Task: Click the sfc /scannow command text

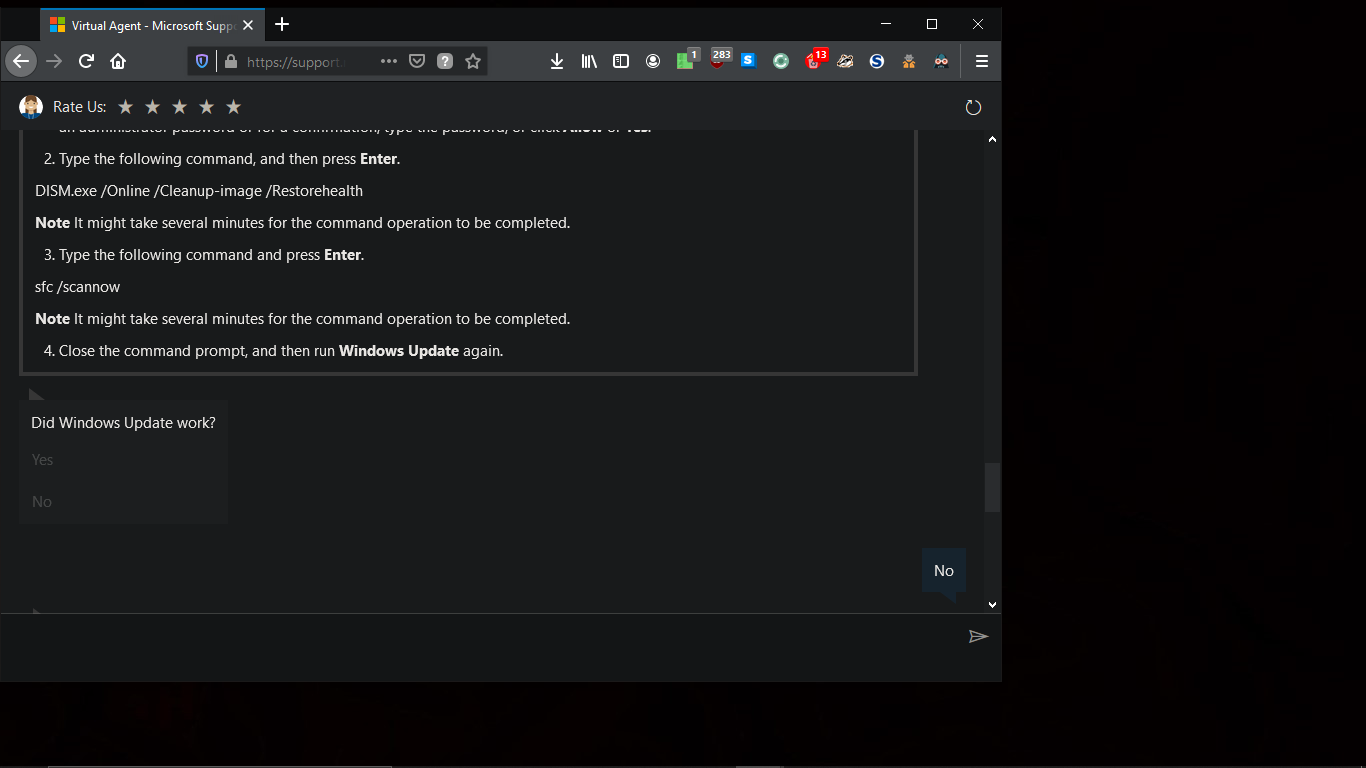Action: [x=78, y=287]
